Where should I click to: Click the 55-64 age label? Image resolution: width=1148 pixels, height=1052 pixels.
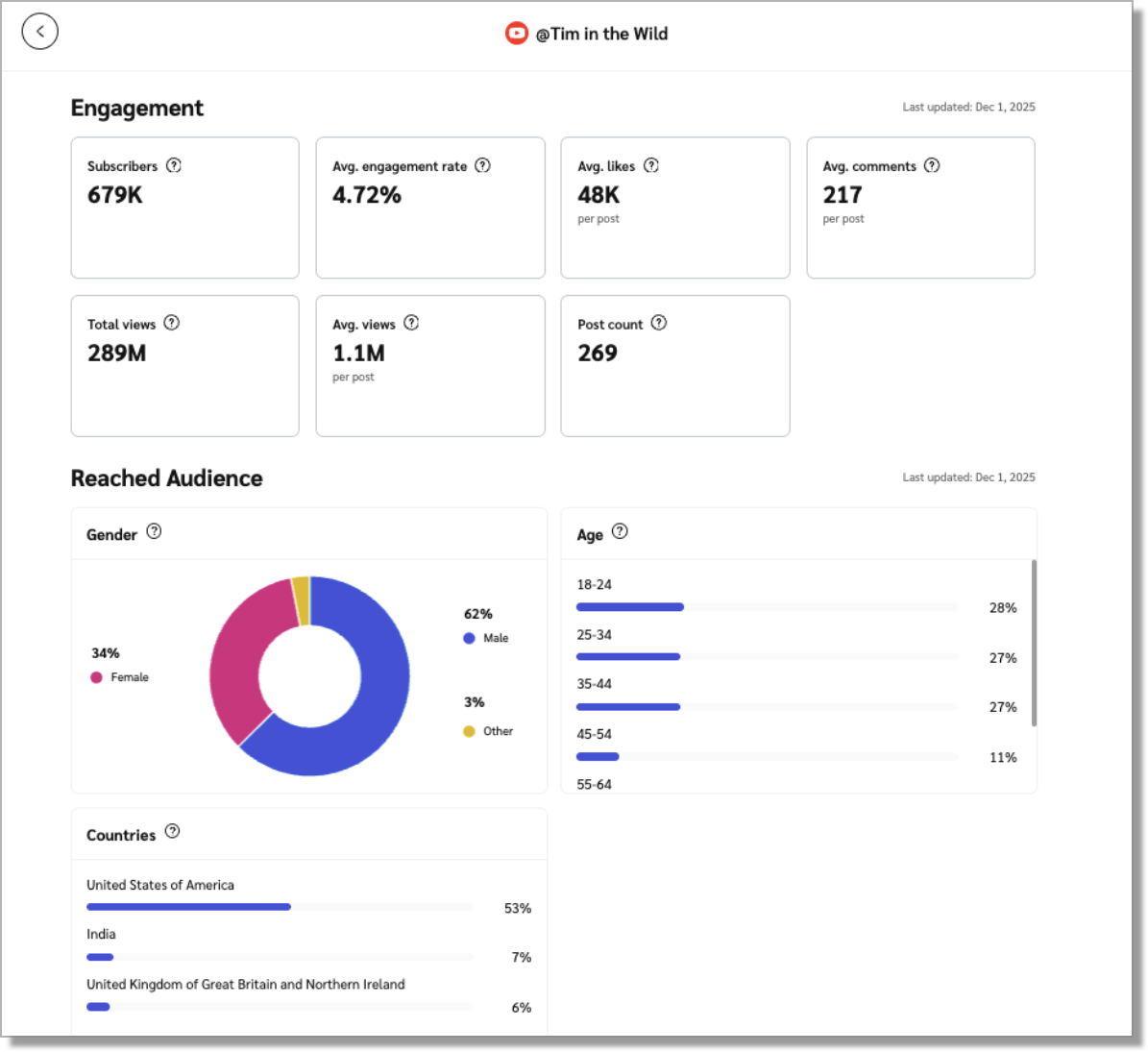594,785
